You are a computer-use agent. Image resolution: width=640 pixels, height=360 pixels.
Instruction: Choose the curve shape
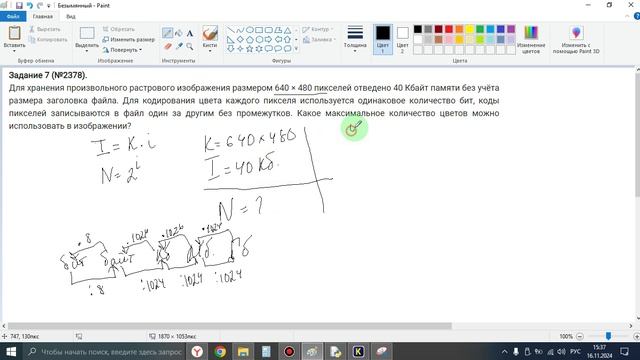click(240, 30)
